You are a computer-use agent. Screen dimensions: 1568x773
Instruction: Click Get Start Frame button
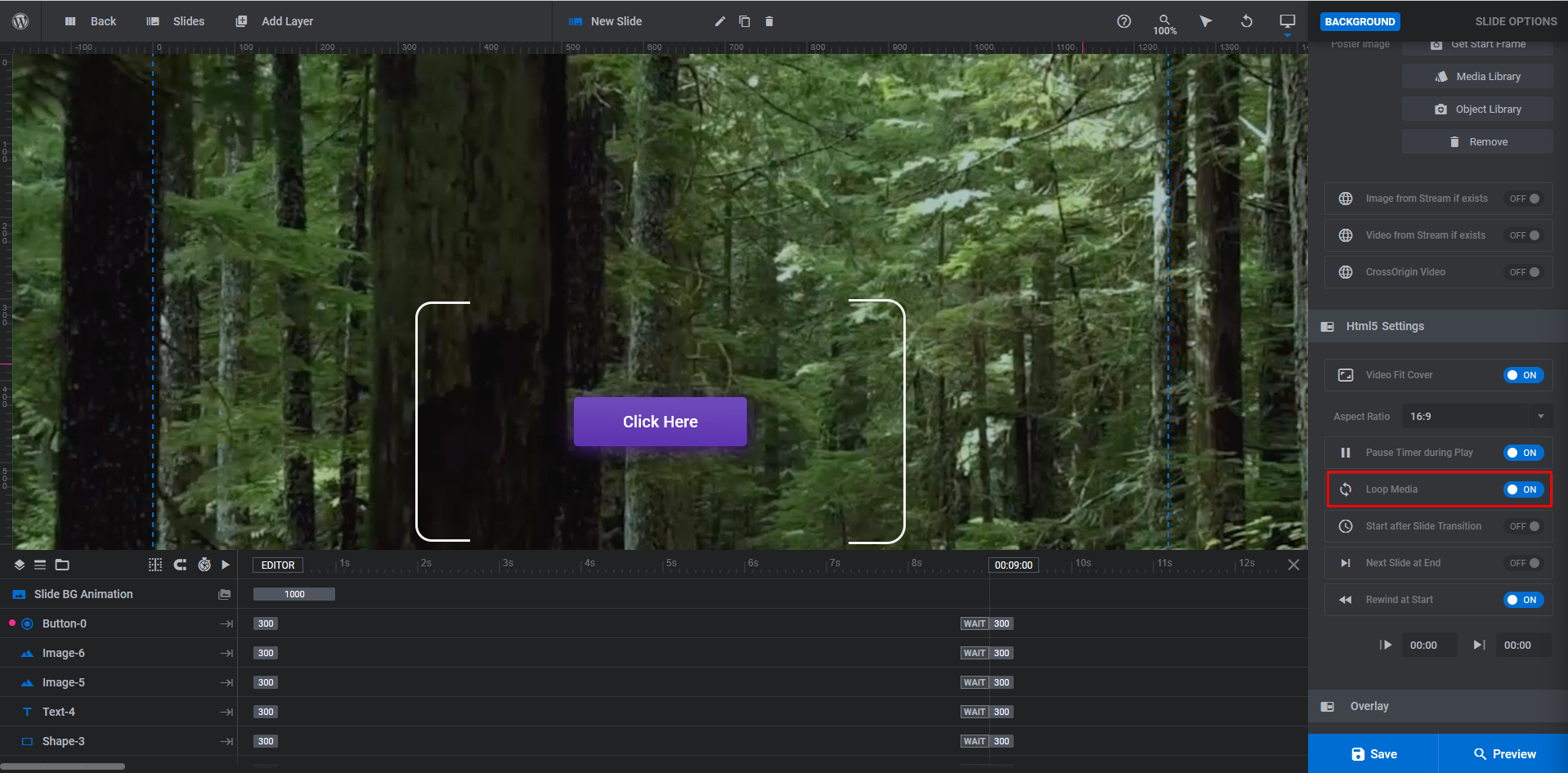click(1477, 47)
